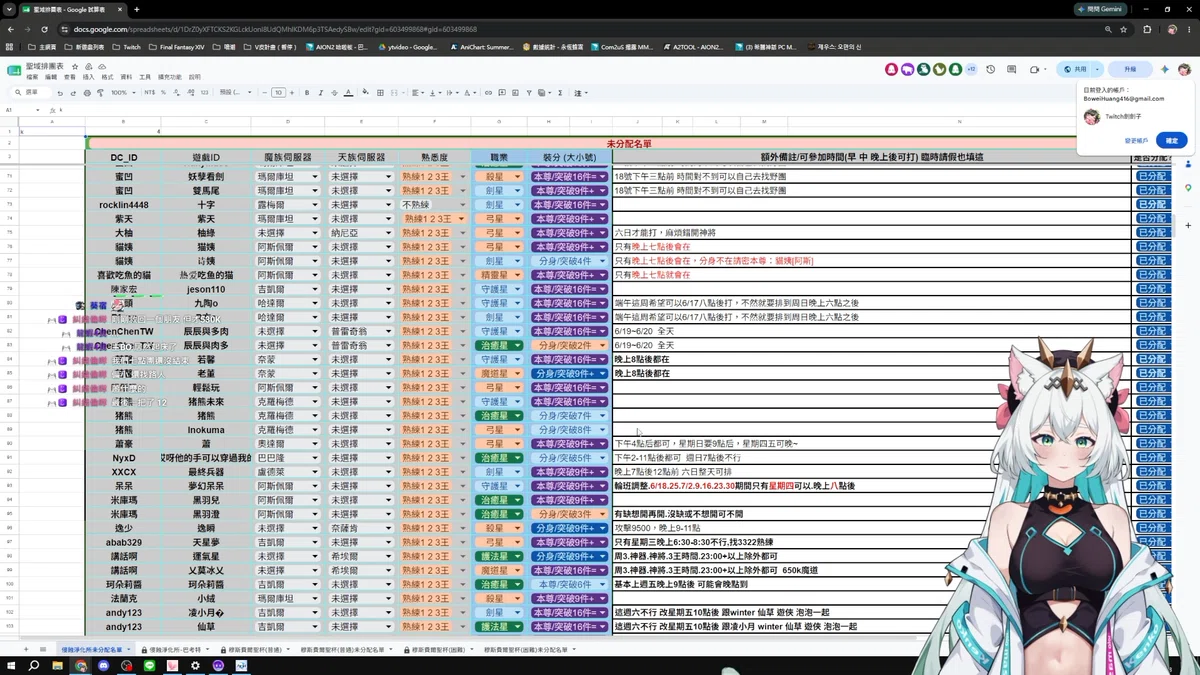This screenshot has height=675, width=1200.
Task: Open the all sheets list icon
Action: (x=43, y=650)
